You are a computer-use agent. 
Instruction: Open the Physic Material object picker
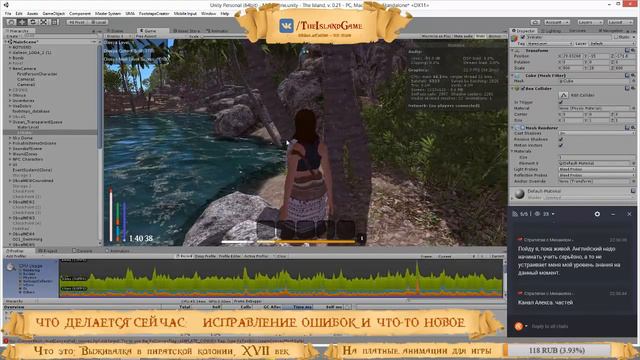pos(633,108)
